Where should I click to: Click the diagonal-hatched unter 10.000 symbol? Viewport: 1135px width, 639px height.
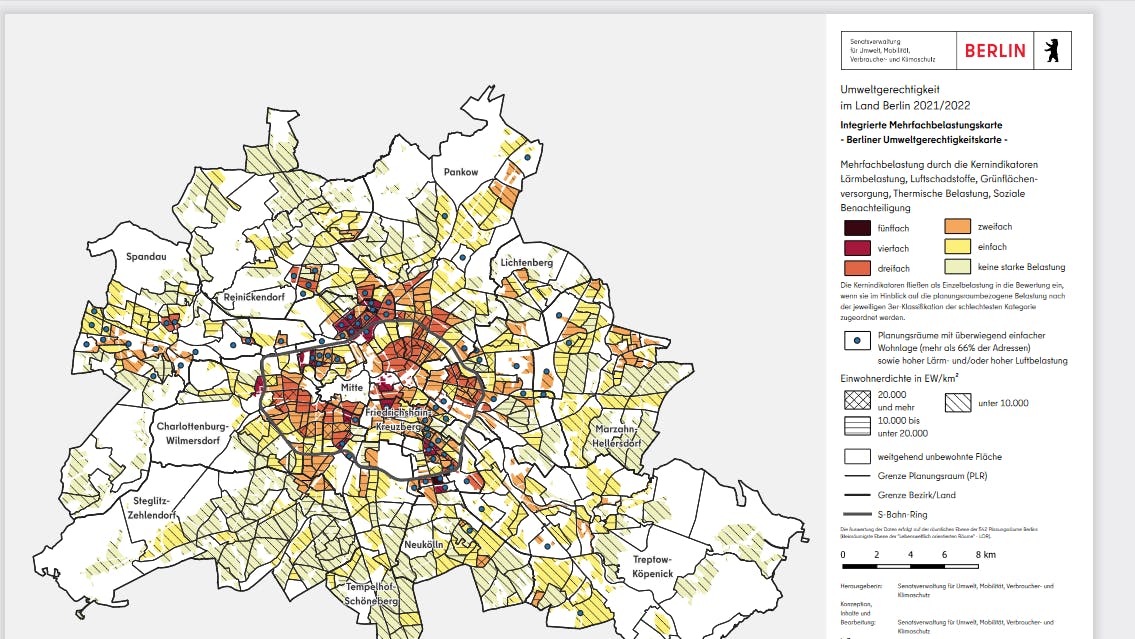pos(957,402)
